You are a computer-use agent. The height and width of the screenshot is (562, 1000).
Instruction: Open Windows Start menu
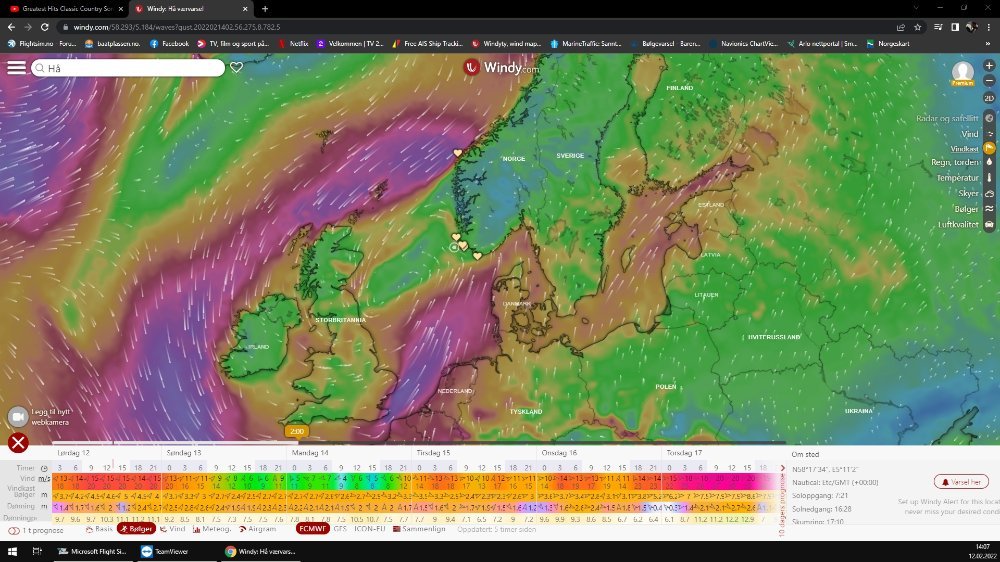12,551
